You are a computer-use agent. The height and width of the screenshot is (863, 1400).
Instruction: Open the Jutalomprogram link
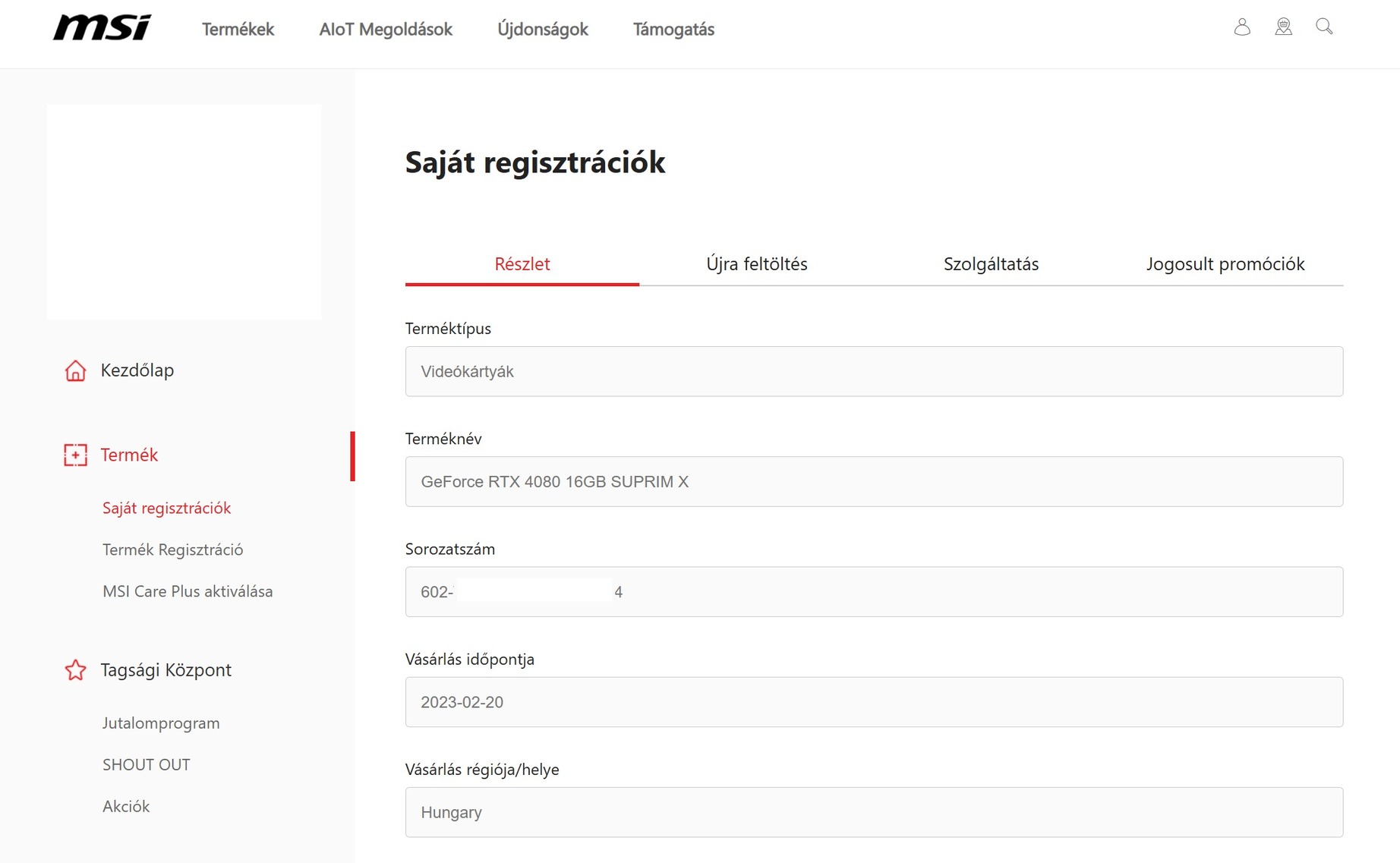pyautogui.click(x=161, y=723)
